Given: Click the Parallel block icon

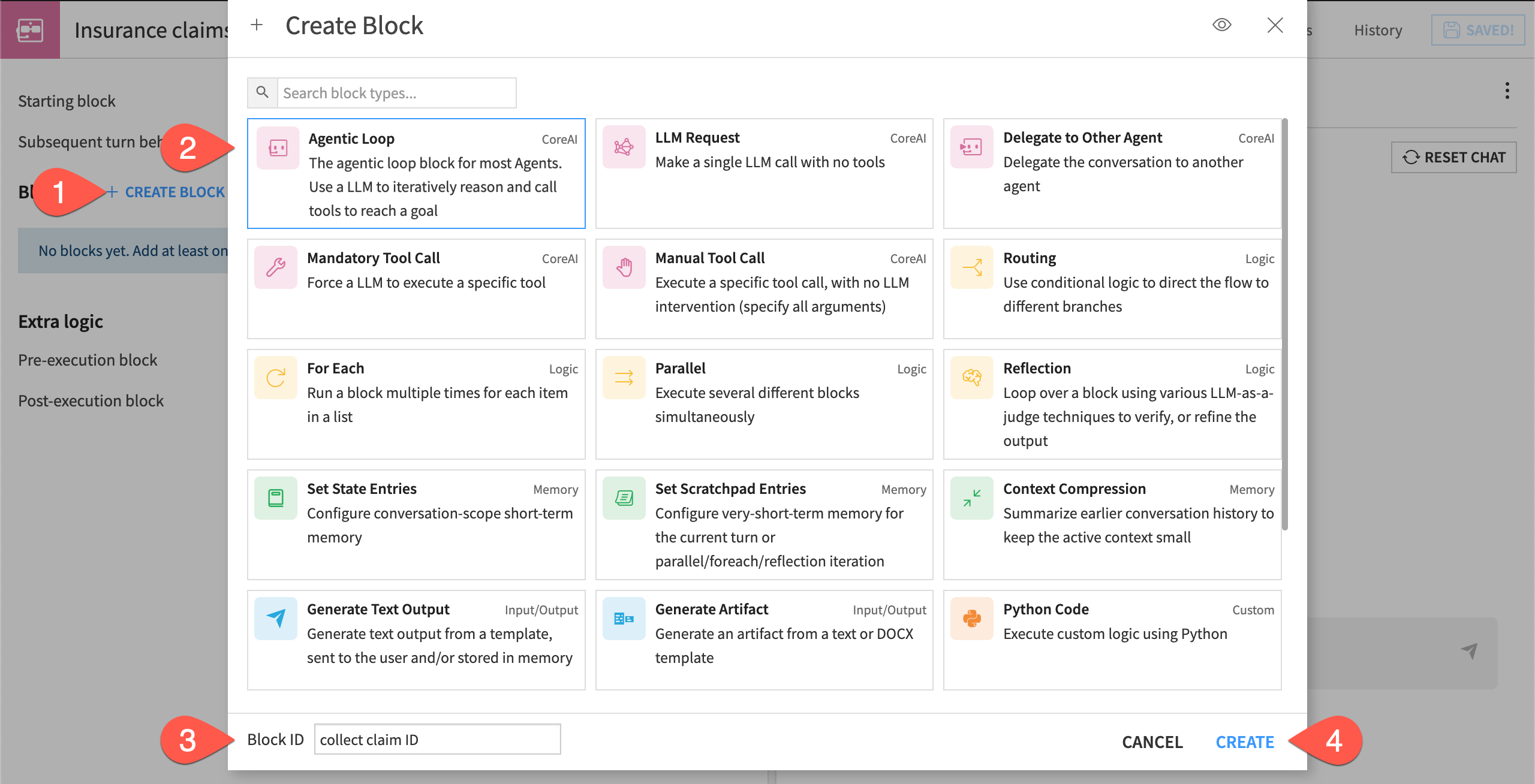Looking at the screenshot, I should tap(624, 378).
